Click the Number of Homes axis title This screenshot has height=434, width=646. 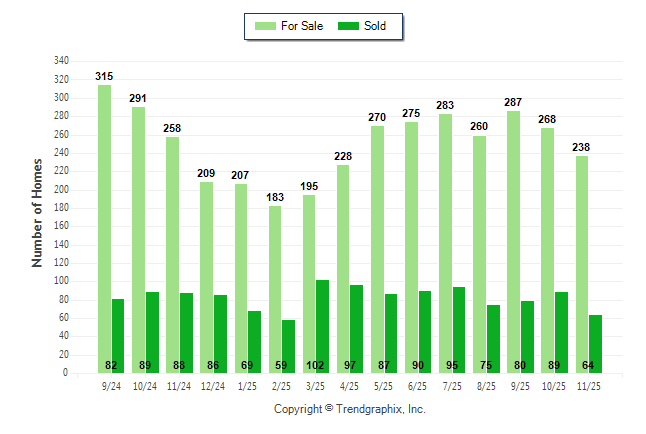pyautogui.click(x=38, y=212)
